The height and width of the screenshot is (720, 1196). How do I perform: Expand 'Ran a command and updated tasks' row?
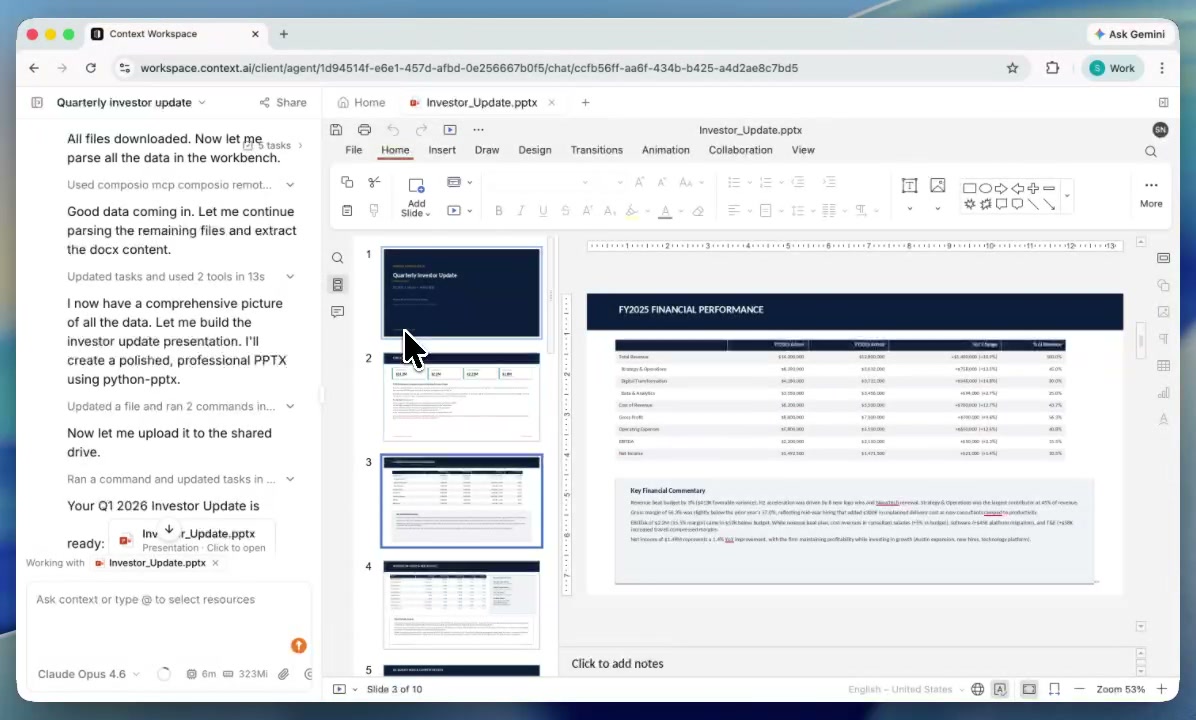point(181,479)
